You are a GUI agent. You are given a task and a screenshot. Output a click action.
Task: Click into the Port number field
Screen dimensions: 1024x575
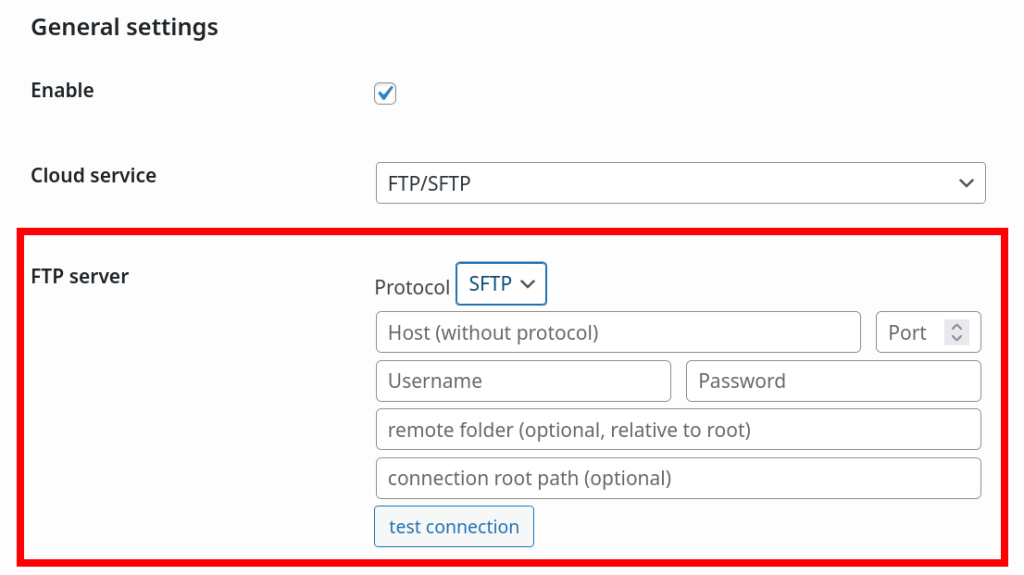[x=910, y=333]
